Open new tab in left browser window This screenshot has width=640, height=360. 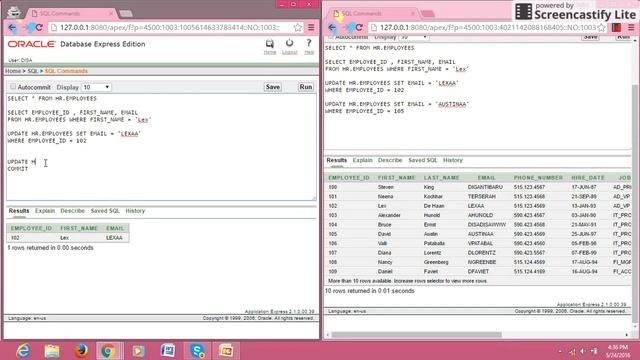[x=126, y=13]
